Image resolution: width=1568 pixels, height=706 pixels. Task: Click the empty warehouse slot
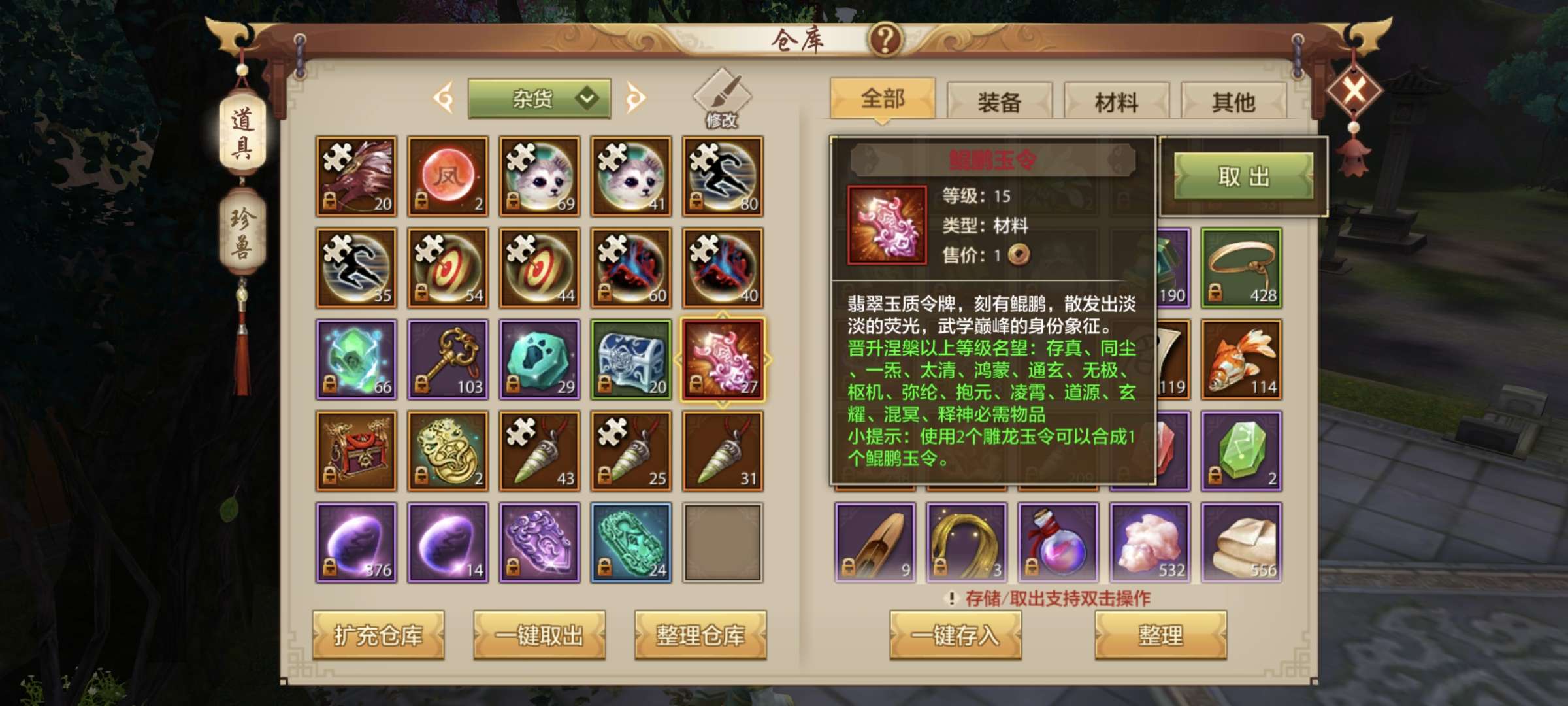pos(723,543)
